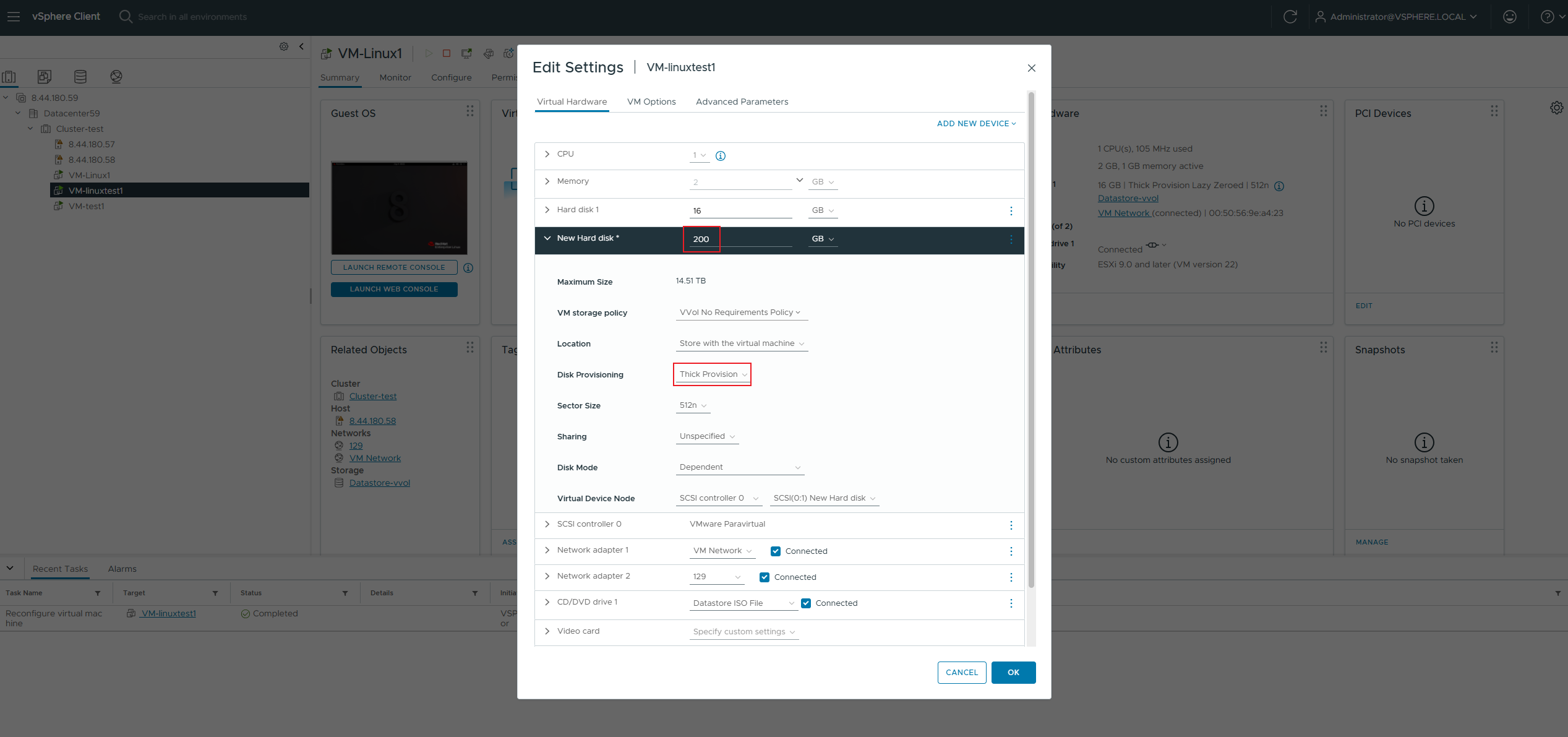Viewport: 1568px width, 737px height.
Task: Open the SCSI controller 0 device node dropdown
Action: (719, 498)
